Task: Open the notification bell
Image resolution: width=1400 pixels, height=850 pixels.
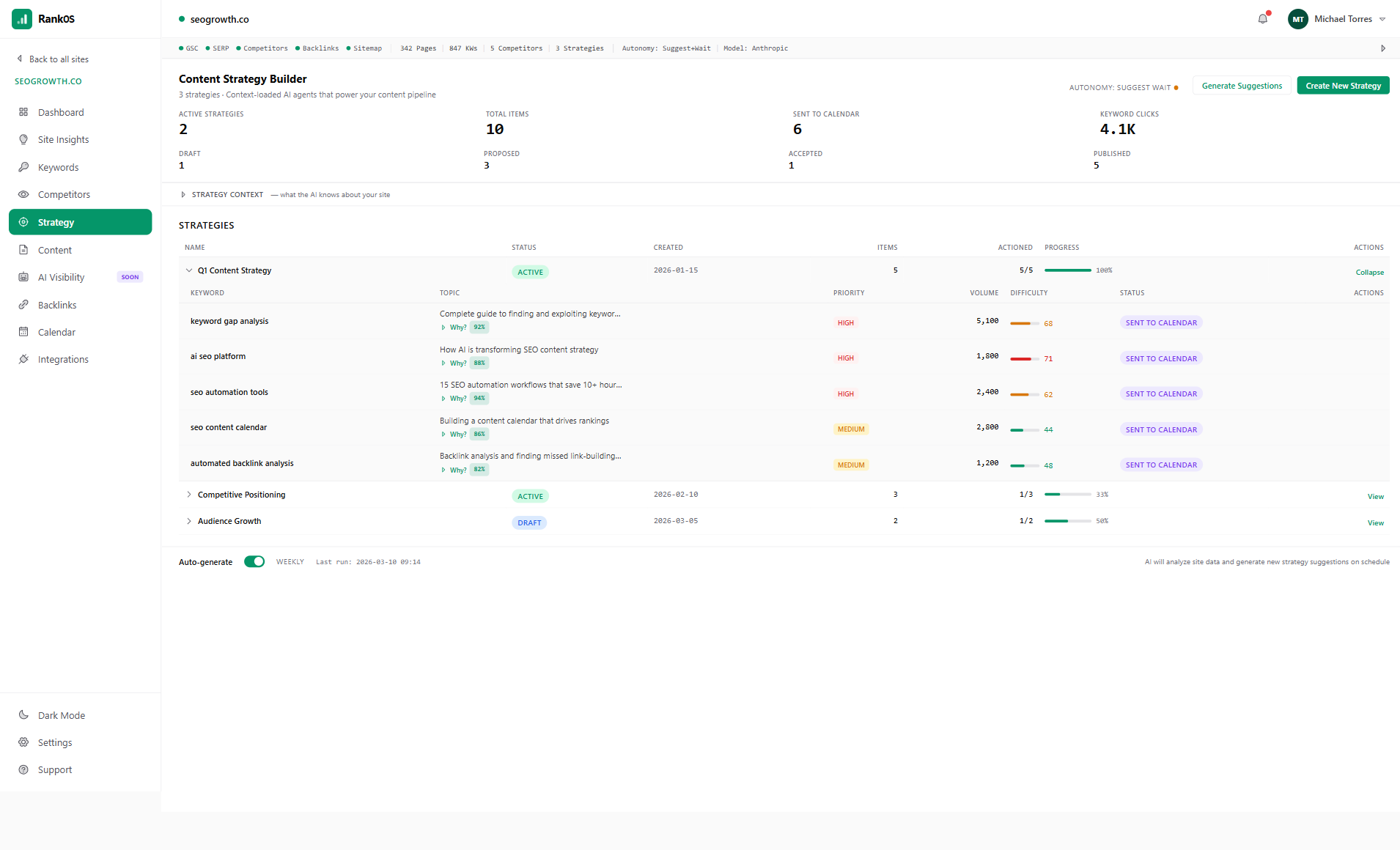Action: (1262, 19)
